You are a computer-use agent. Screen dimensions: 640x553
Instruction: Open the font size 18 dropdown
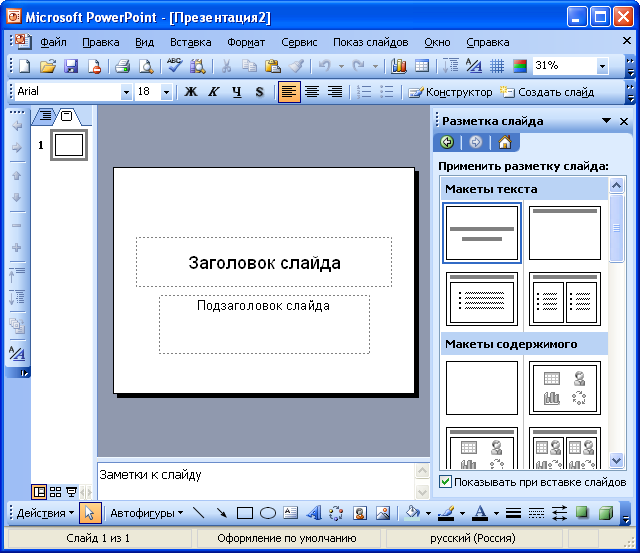click(x=166, y=92)
